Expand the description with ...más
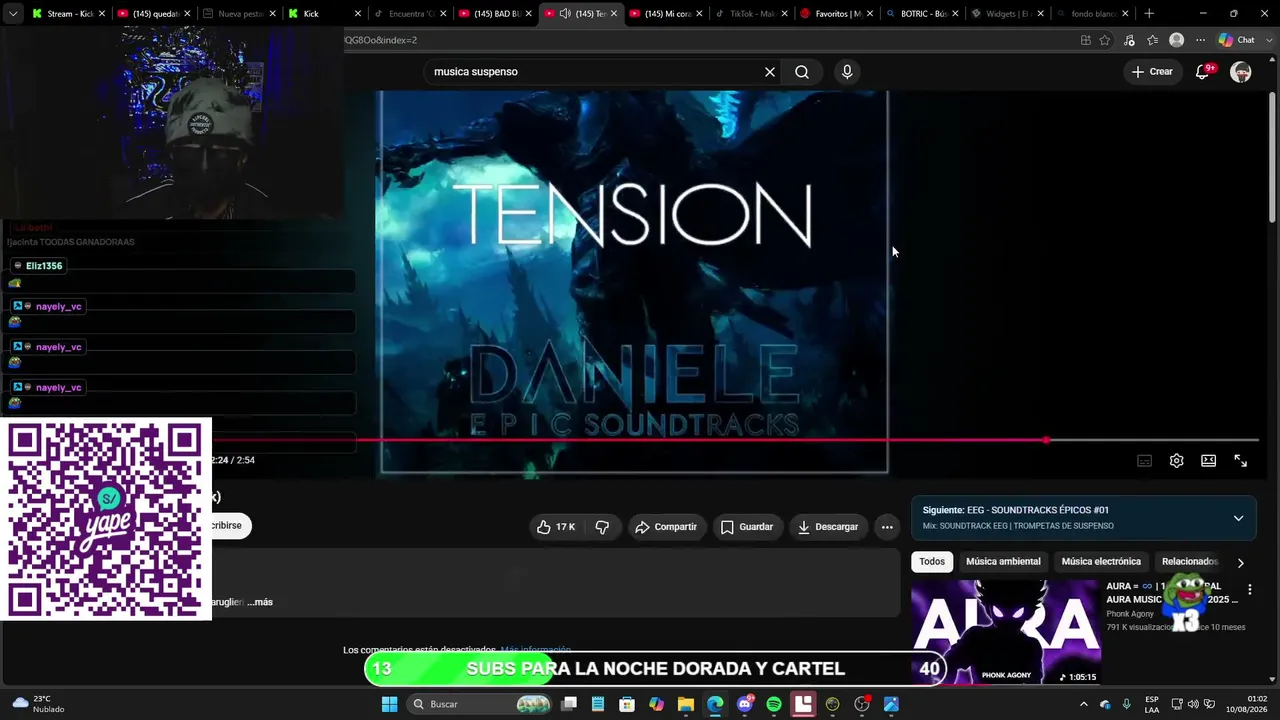The width and height of the screenshot is (1280, 720). 260,602
